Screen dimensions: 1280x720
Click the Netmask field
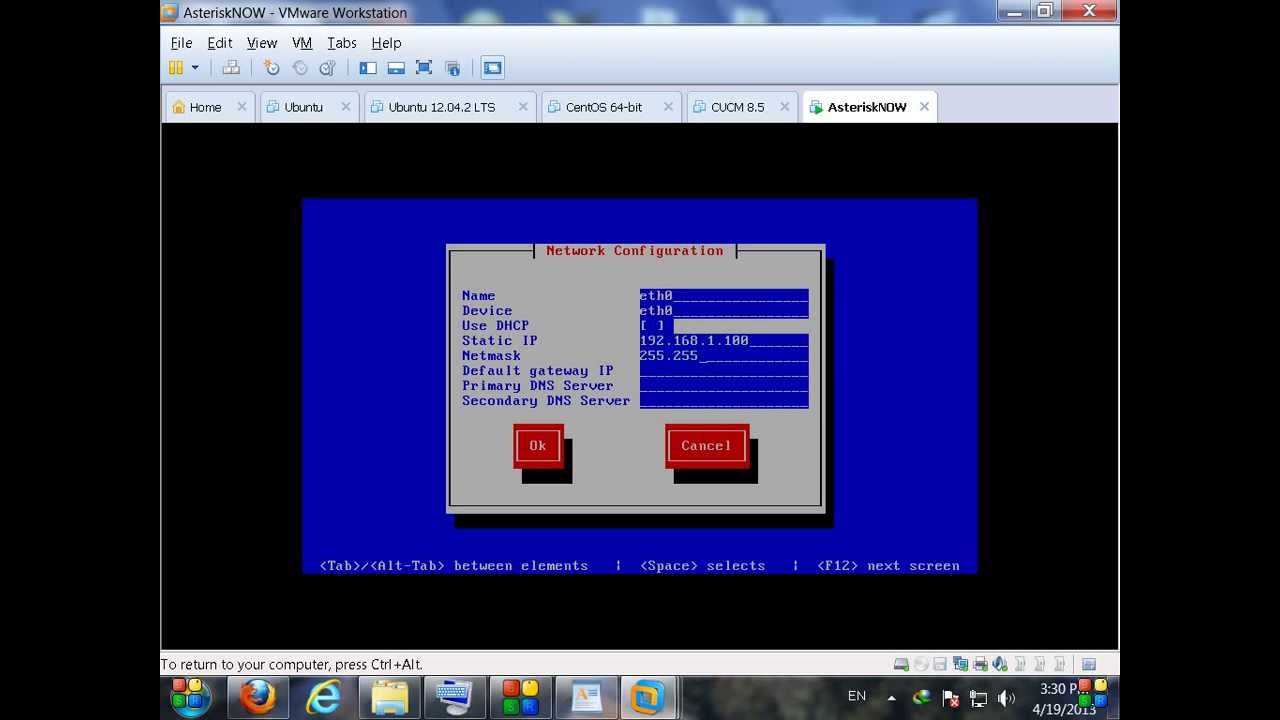click(724, 356)
